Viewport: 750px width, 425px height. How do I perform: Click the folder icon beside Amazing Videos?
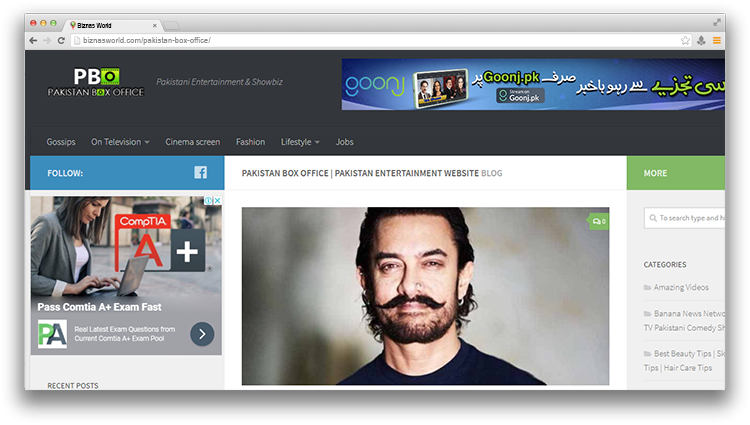coord(647,287)
